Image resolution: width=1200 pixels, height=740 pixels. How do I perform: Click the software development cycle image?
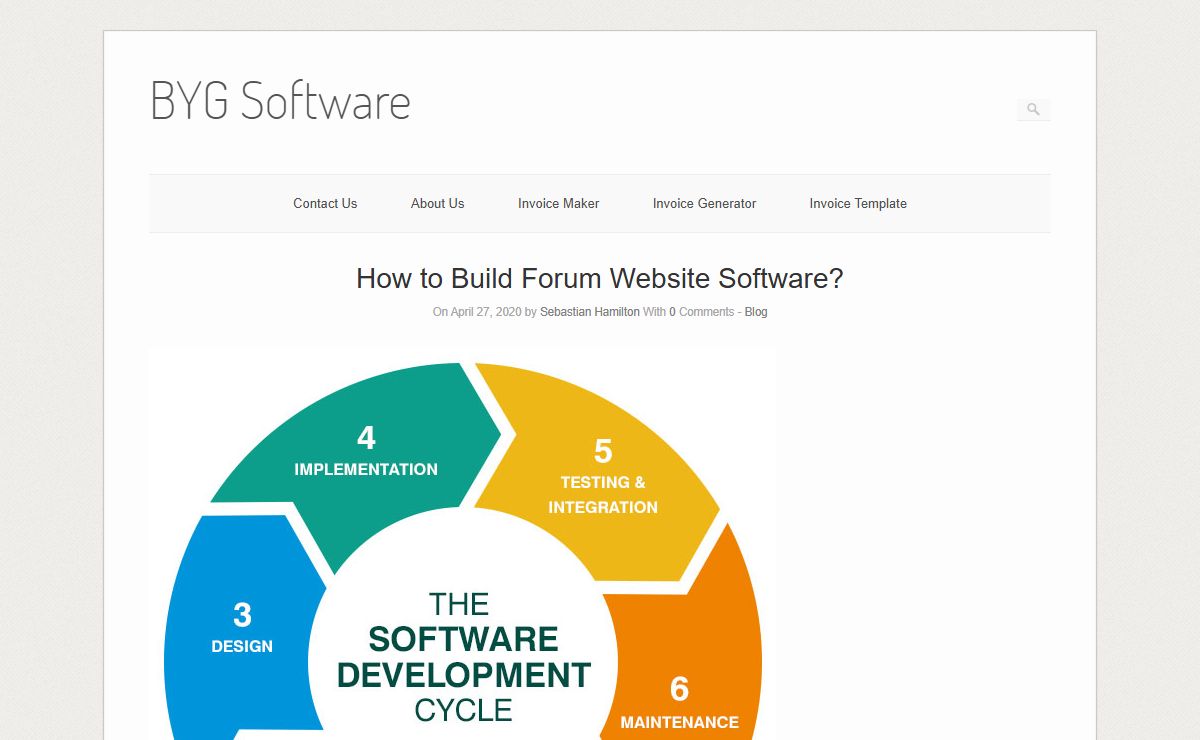click(462, 543)
